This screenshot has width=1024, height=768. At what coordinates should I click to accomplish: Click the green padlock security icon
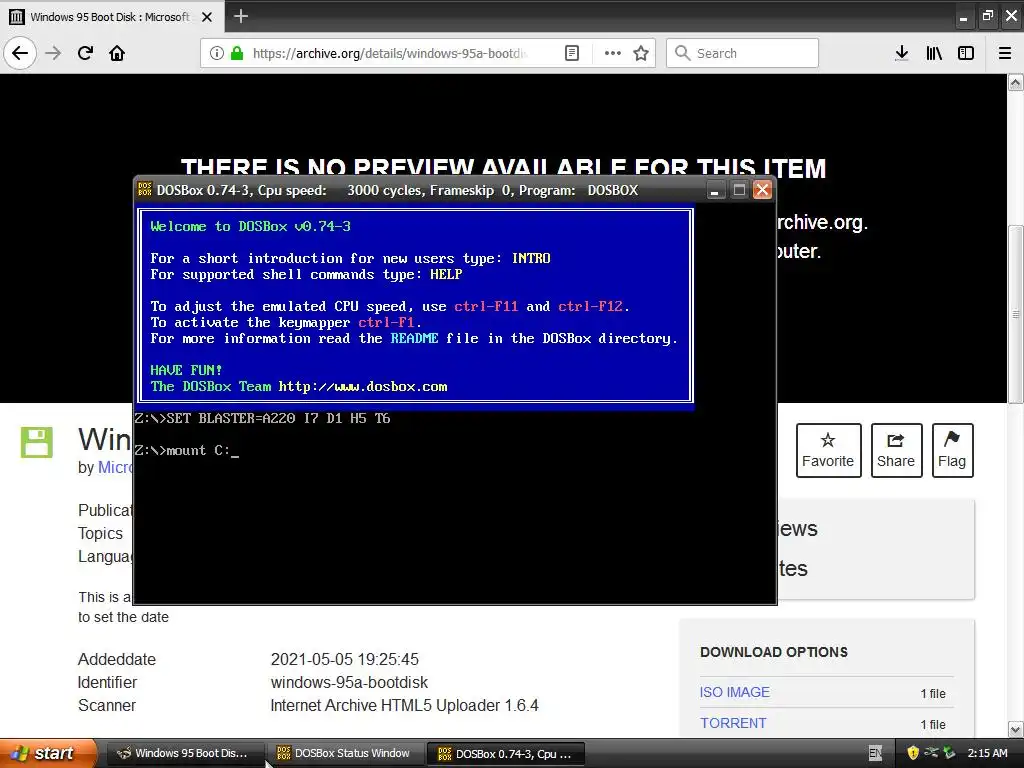[237, 53]
